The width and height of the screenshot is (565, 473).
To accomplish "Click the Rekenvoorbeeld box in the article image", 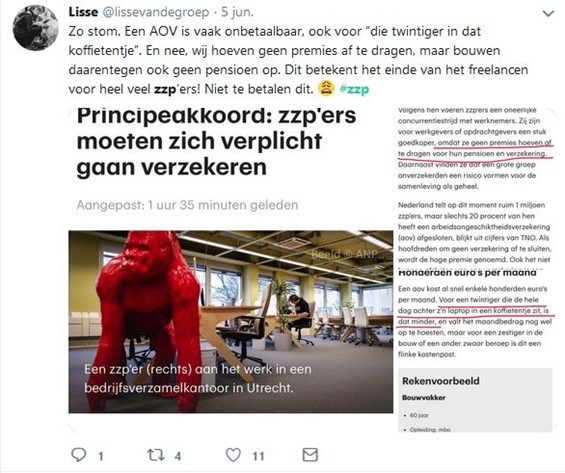I will 475,400.
